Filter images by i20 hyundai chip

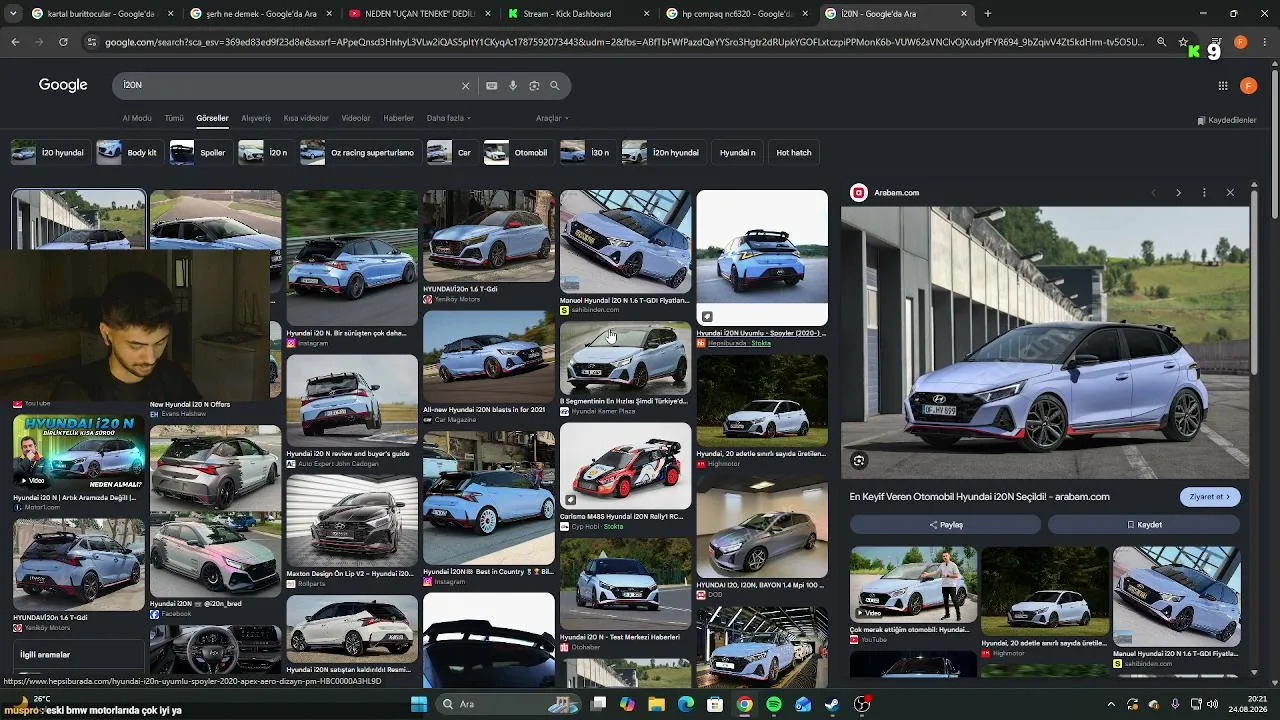point(50,153)
